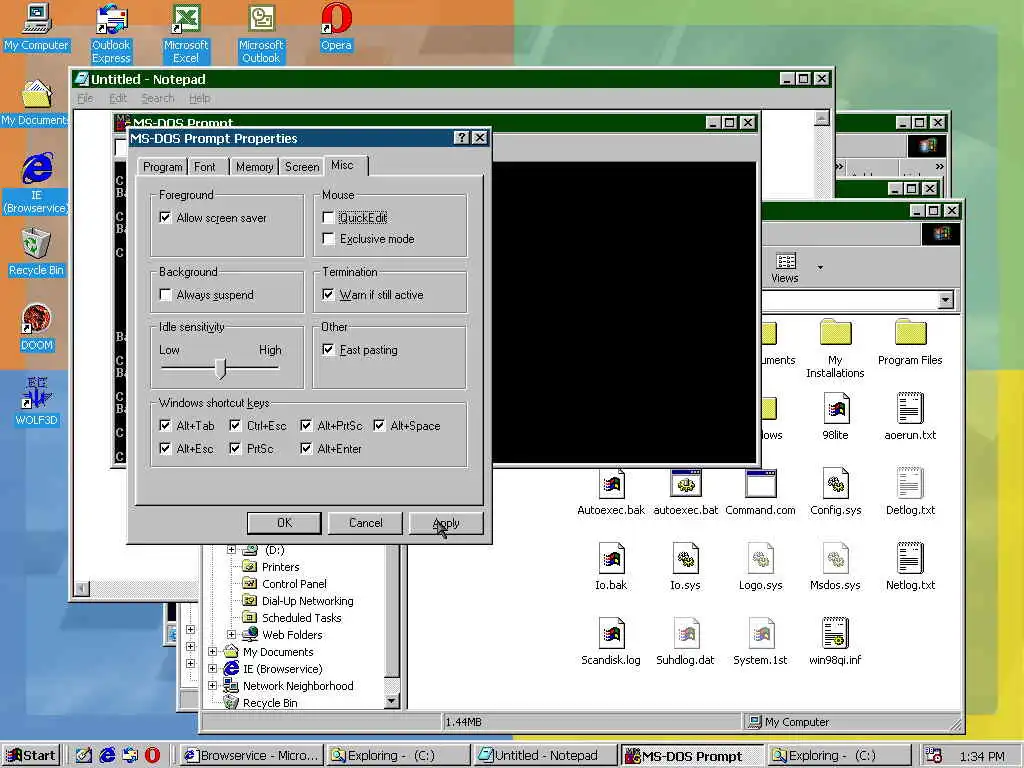Expand the (D:) drive in folder tree
1024x768 pixels.
(x=231, y=550)
